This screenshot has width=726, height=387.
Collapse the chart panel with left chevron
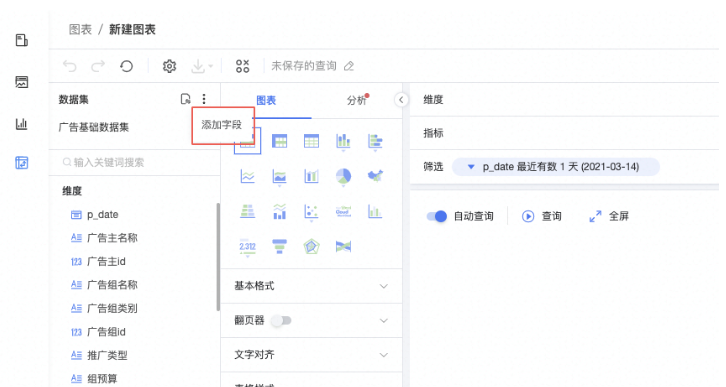point(401,100)
